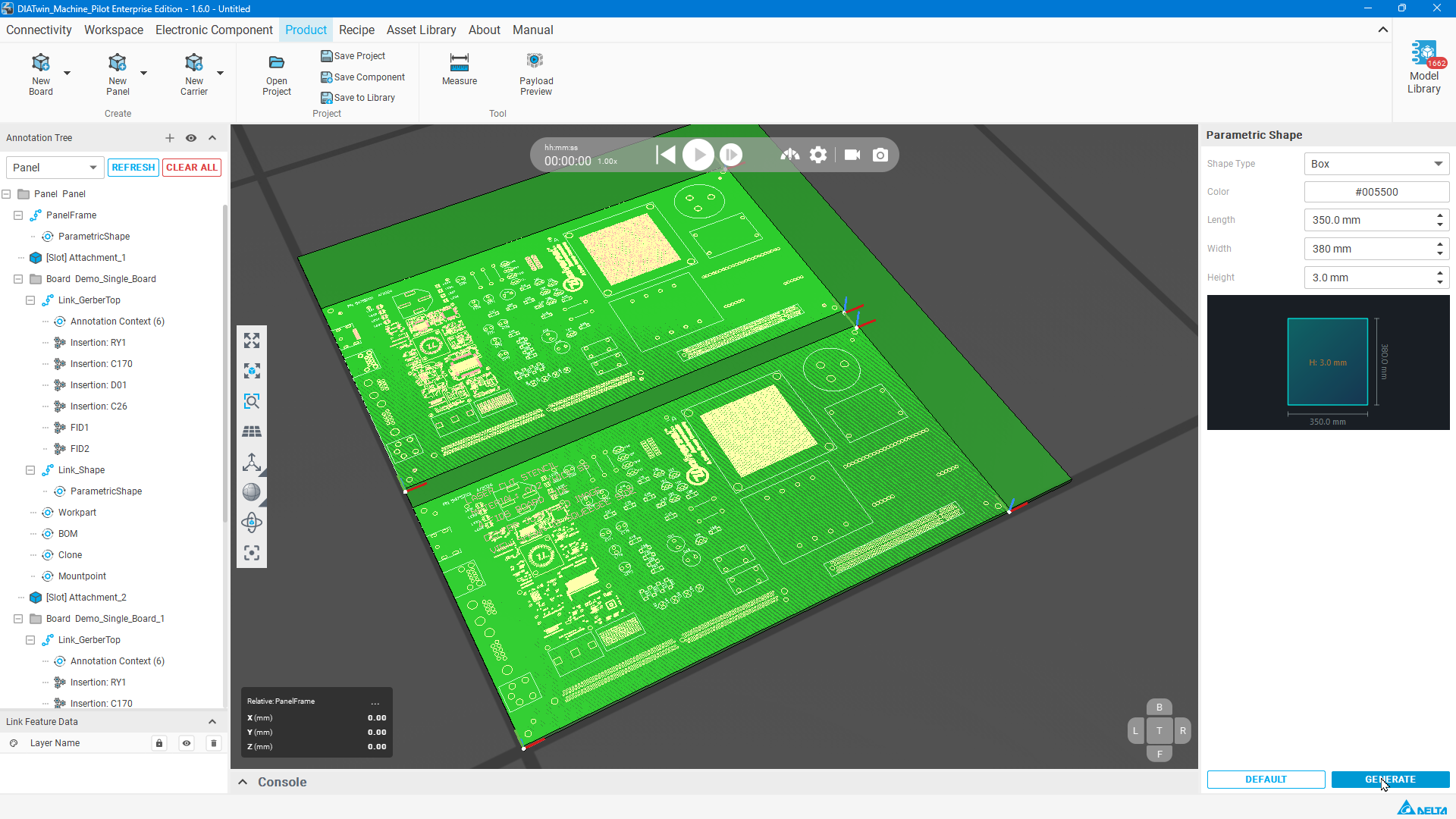Viewport: 1456px width, 819px height.
Task: Open the Workspace menu
Action: tap(114, 30)
